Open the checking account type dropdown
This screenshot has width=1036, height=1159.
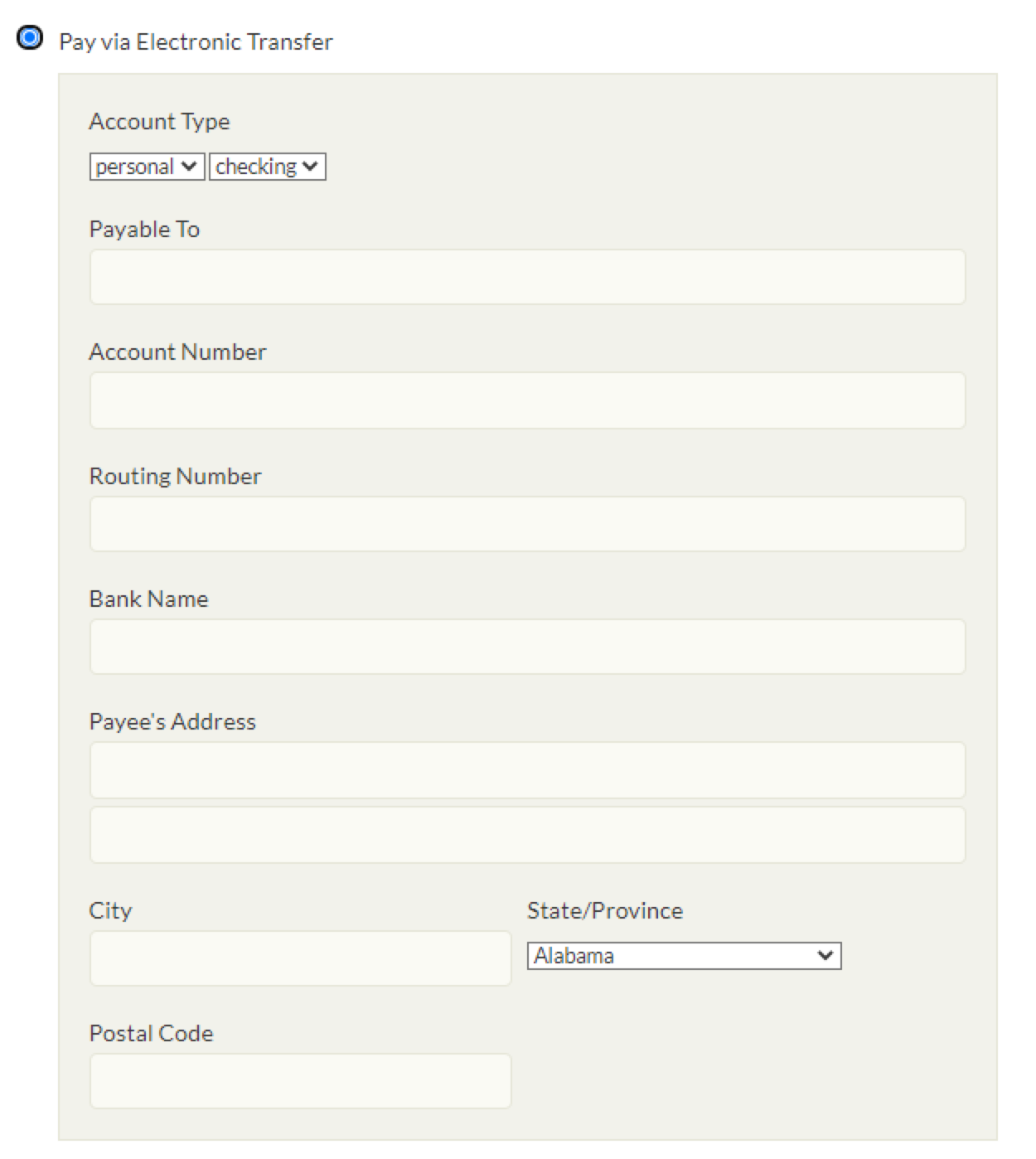tap(267, 167)
